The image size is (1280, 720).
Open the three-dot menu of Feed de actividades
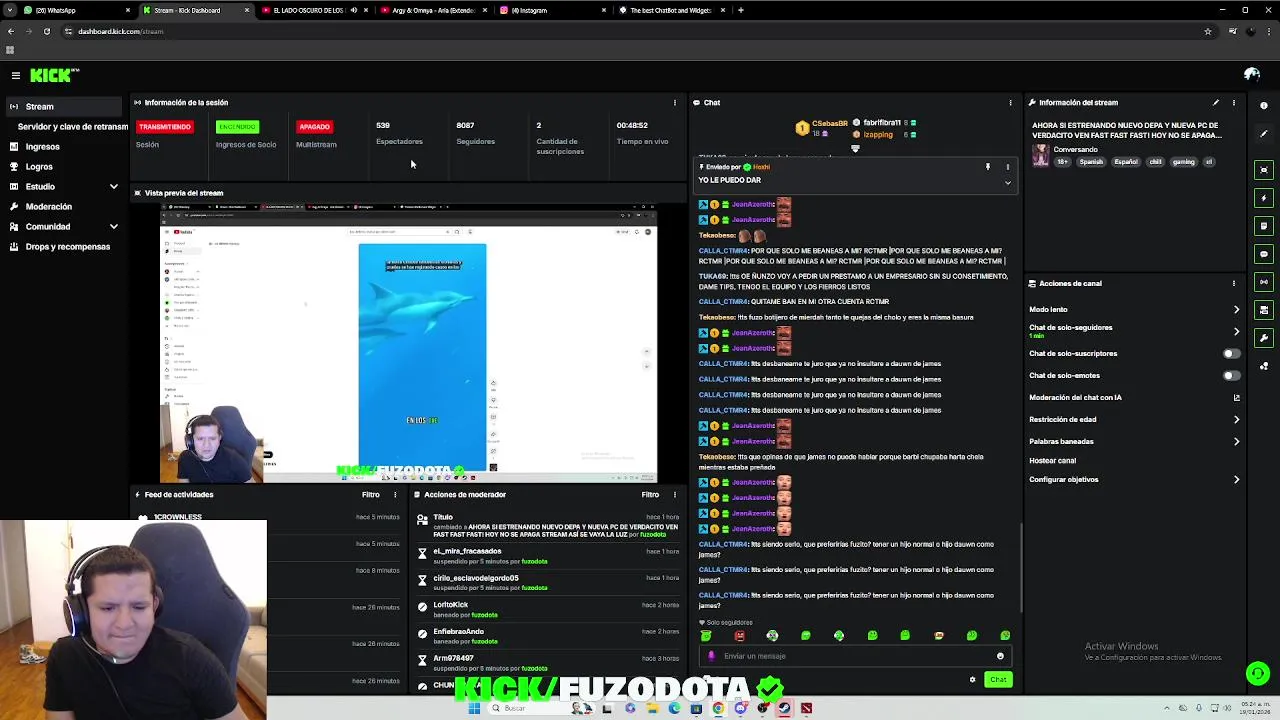(x=395, y=494)
